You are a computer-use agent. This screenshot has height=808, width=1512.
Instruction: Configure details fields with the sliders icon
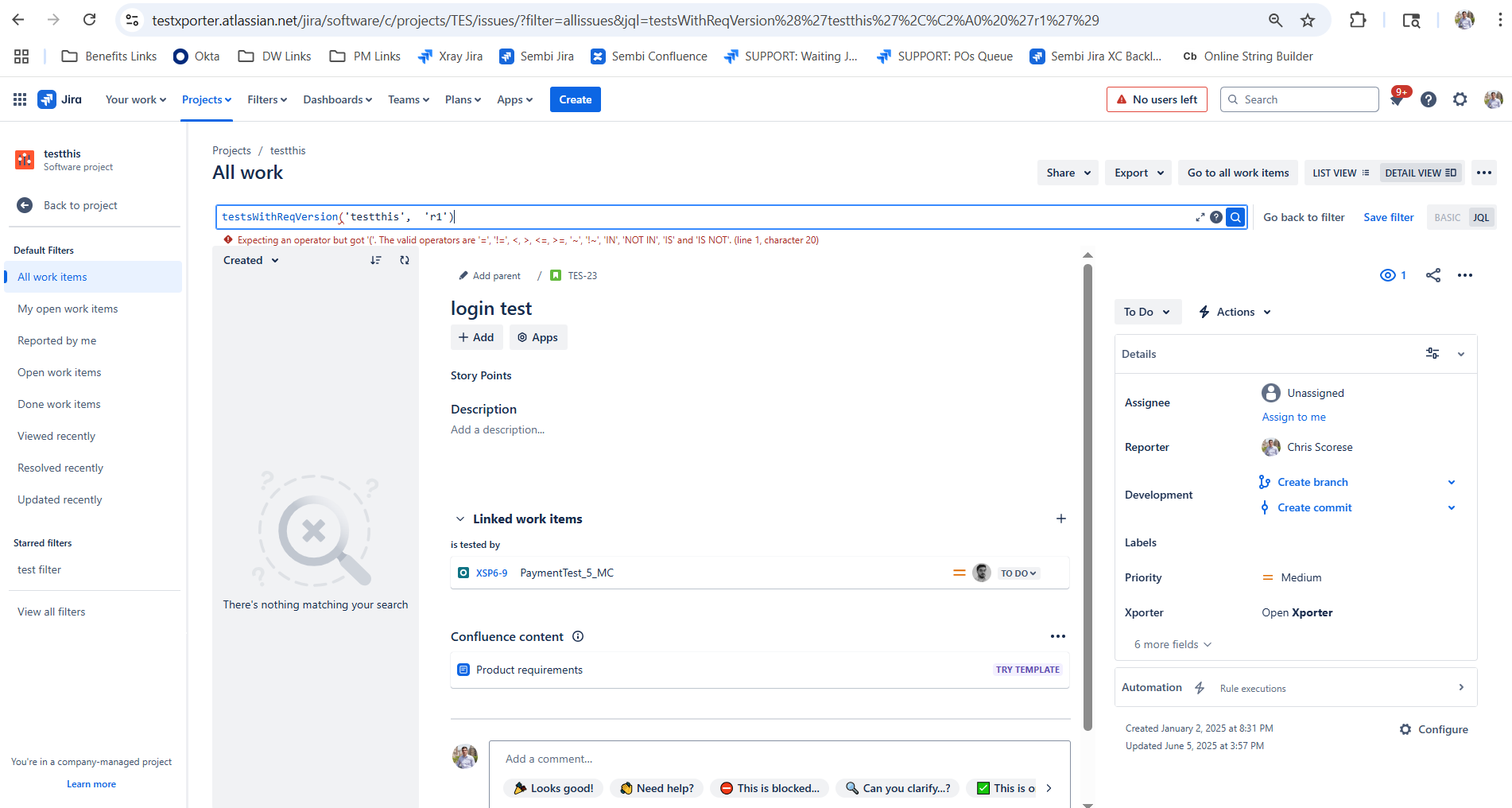[1433, 354]
